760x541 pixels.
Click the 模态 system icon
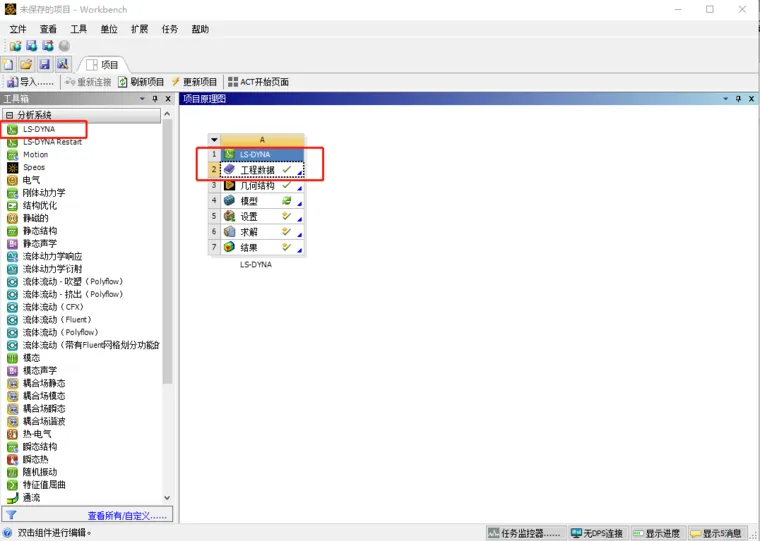13,358
